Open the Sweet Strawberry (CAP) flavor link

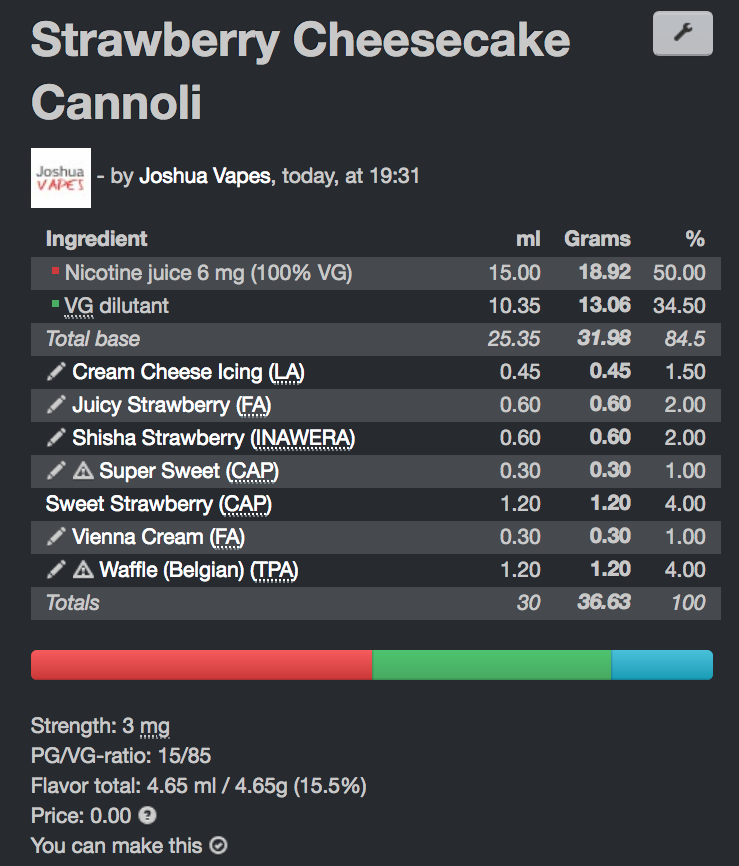tap(158, 504)
